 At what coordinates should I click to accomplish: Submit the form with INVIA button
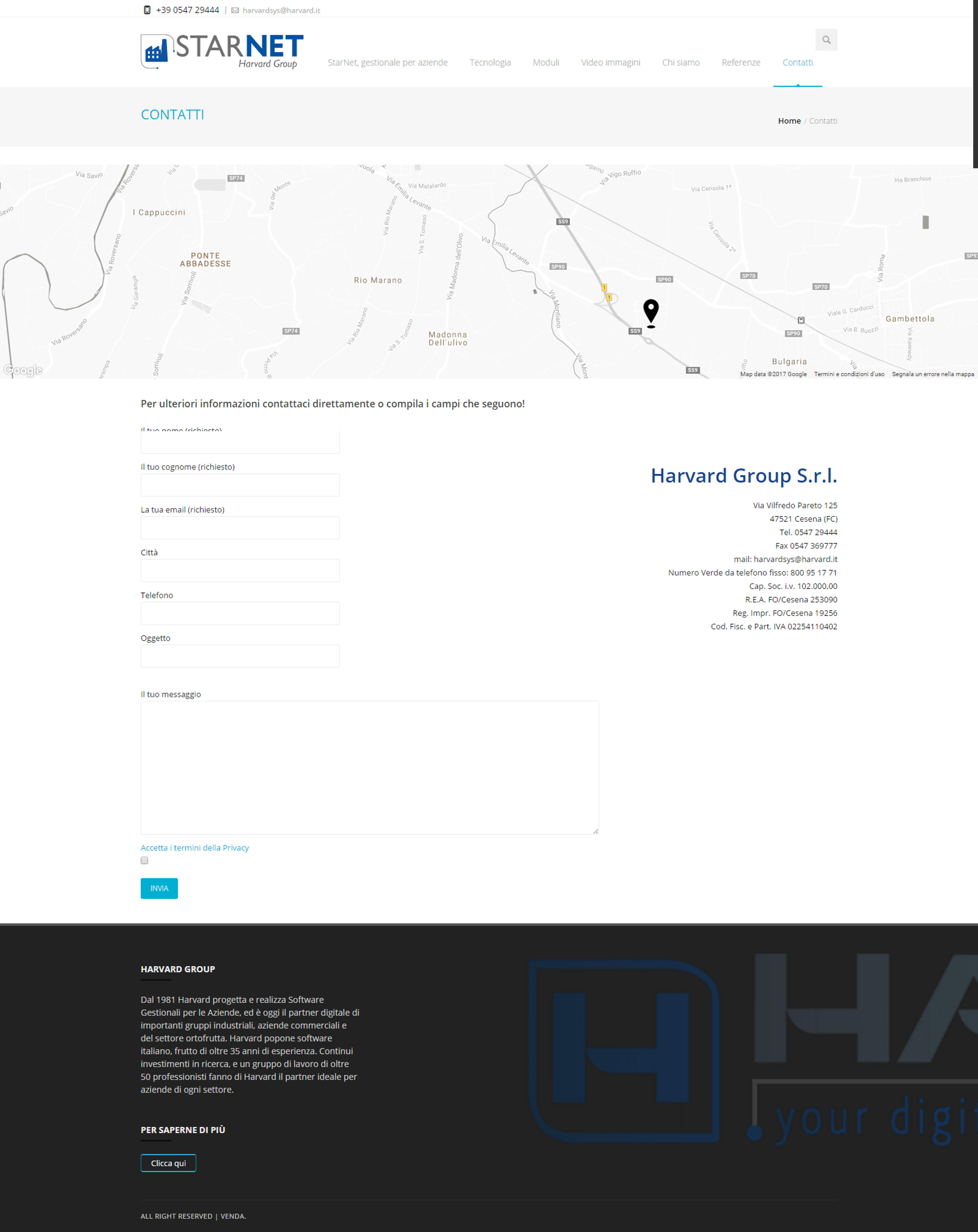(x=159, y=889)
